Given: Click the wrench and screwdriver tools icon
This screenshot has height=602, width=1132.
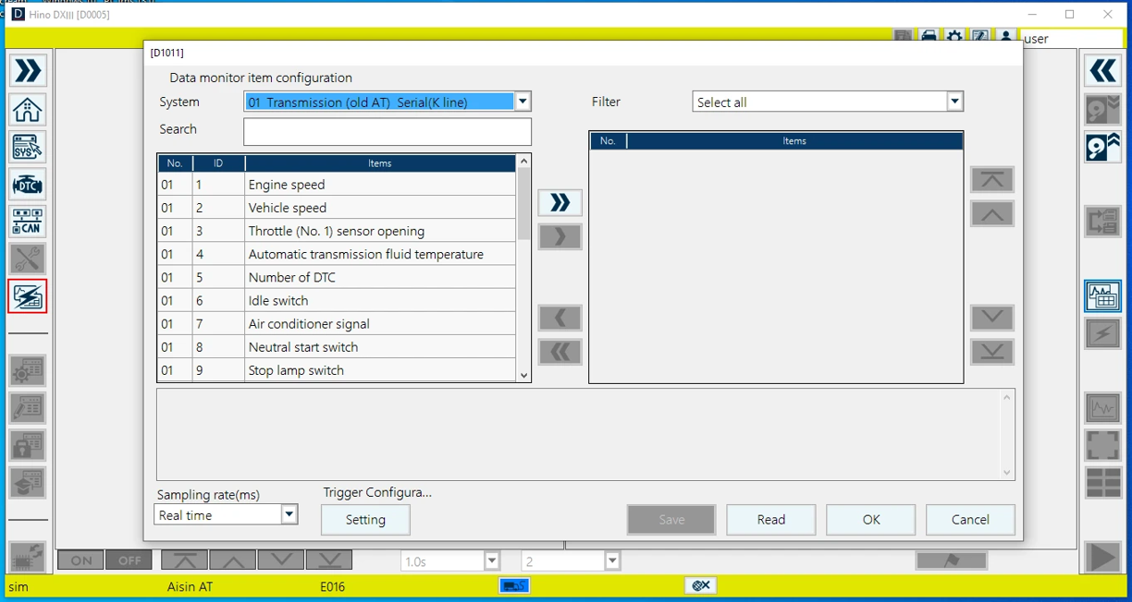Looking at the screenshot, I should tap(27, 258).
